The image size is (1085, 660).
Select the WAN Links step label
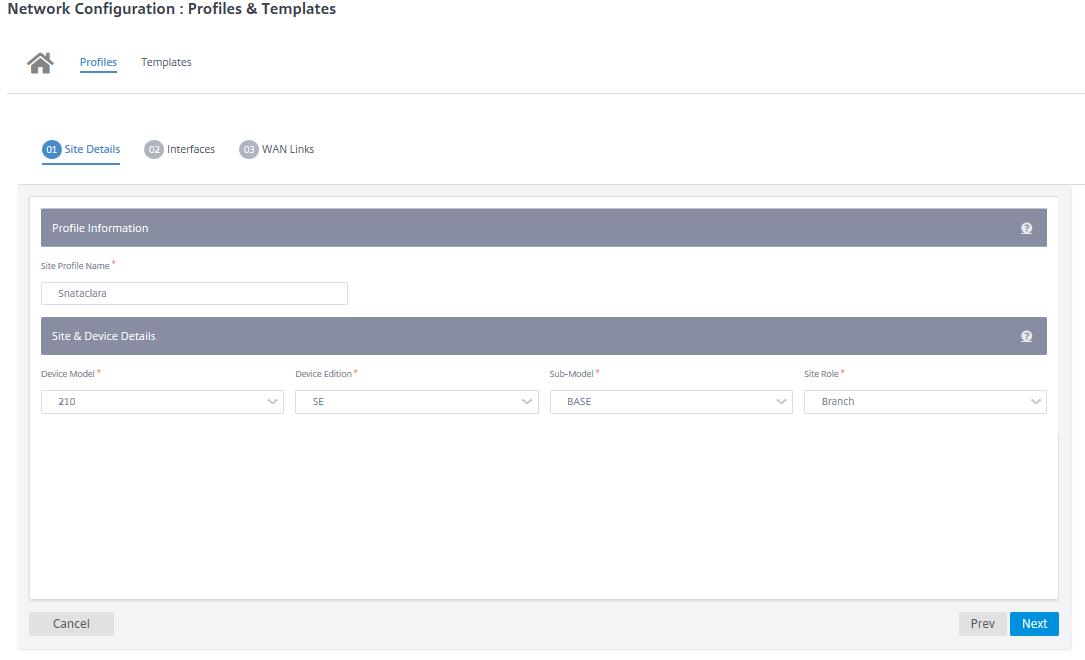pyautogui.click(x=288, y=149)
